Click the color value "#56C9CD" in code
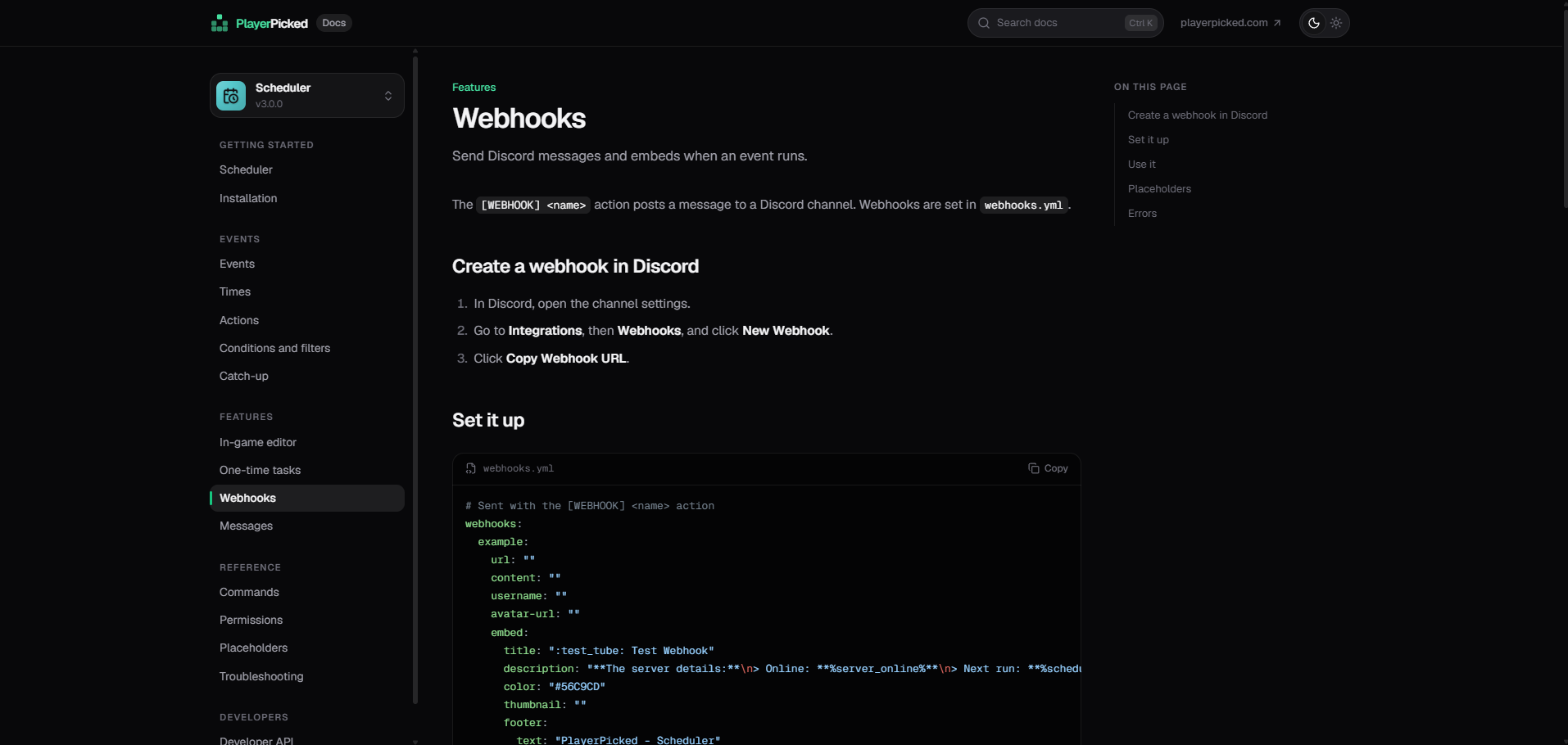This screenshot has width=1568, height=745. coord(577,687)
